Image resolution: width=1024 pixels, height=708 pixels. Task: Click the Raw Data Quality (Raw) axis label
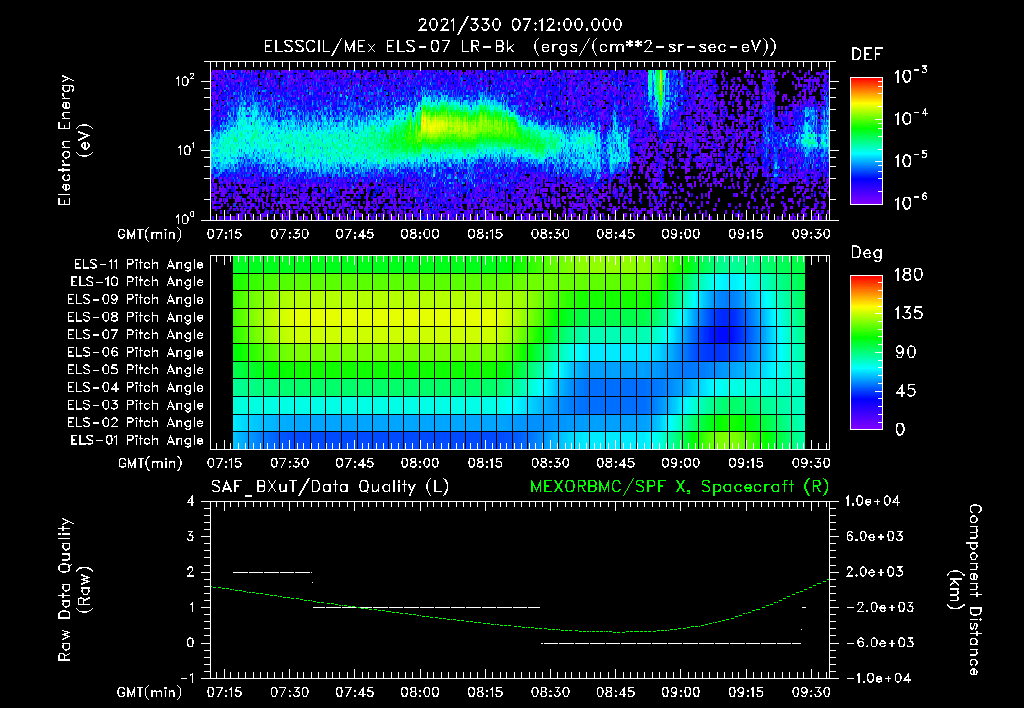point(75,589)
